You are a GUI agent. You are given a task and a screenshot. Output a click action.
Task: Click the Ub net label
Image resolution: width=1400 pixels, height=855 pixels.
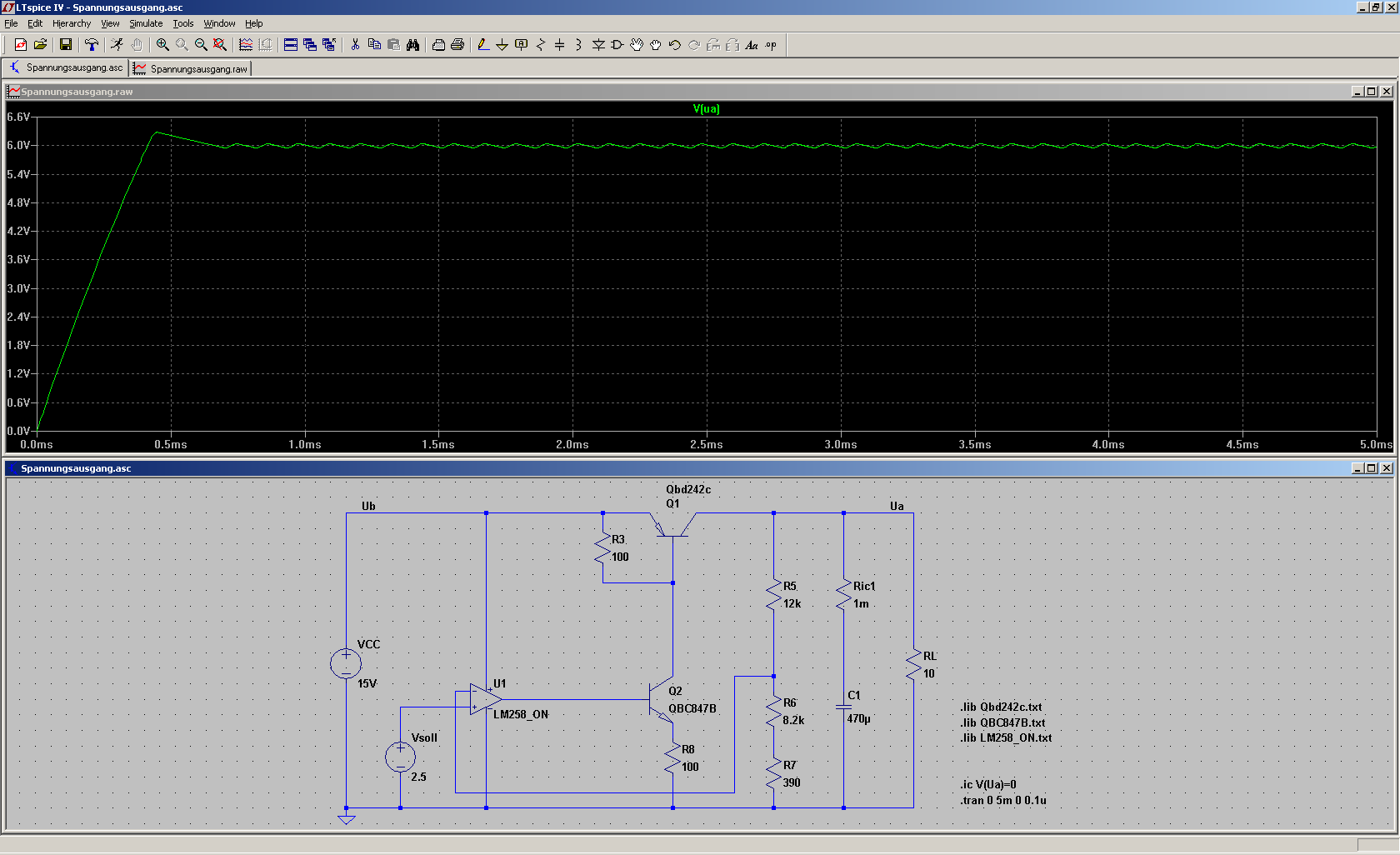368,506
